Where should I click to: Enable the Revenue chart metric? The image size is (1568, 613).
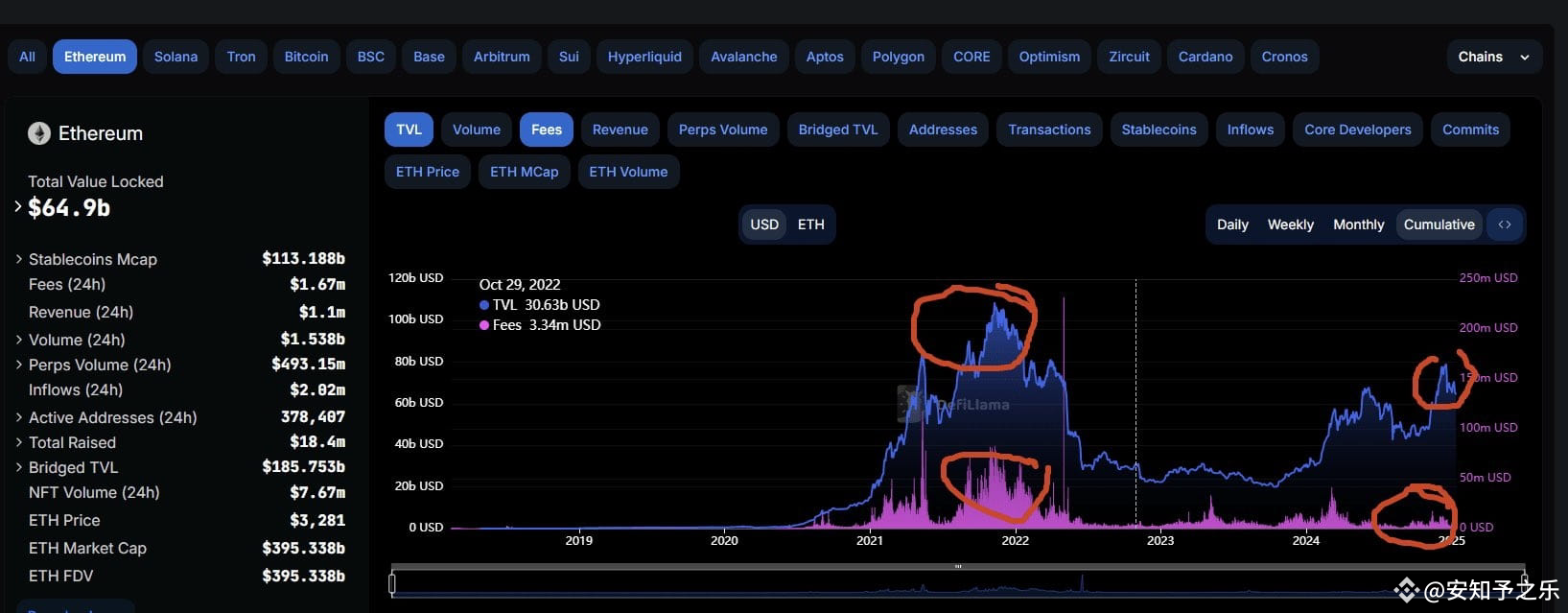click(620, 130)
